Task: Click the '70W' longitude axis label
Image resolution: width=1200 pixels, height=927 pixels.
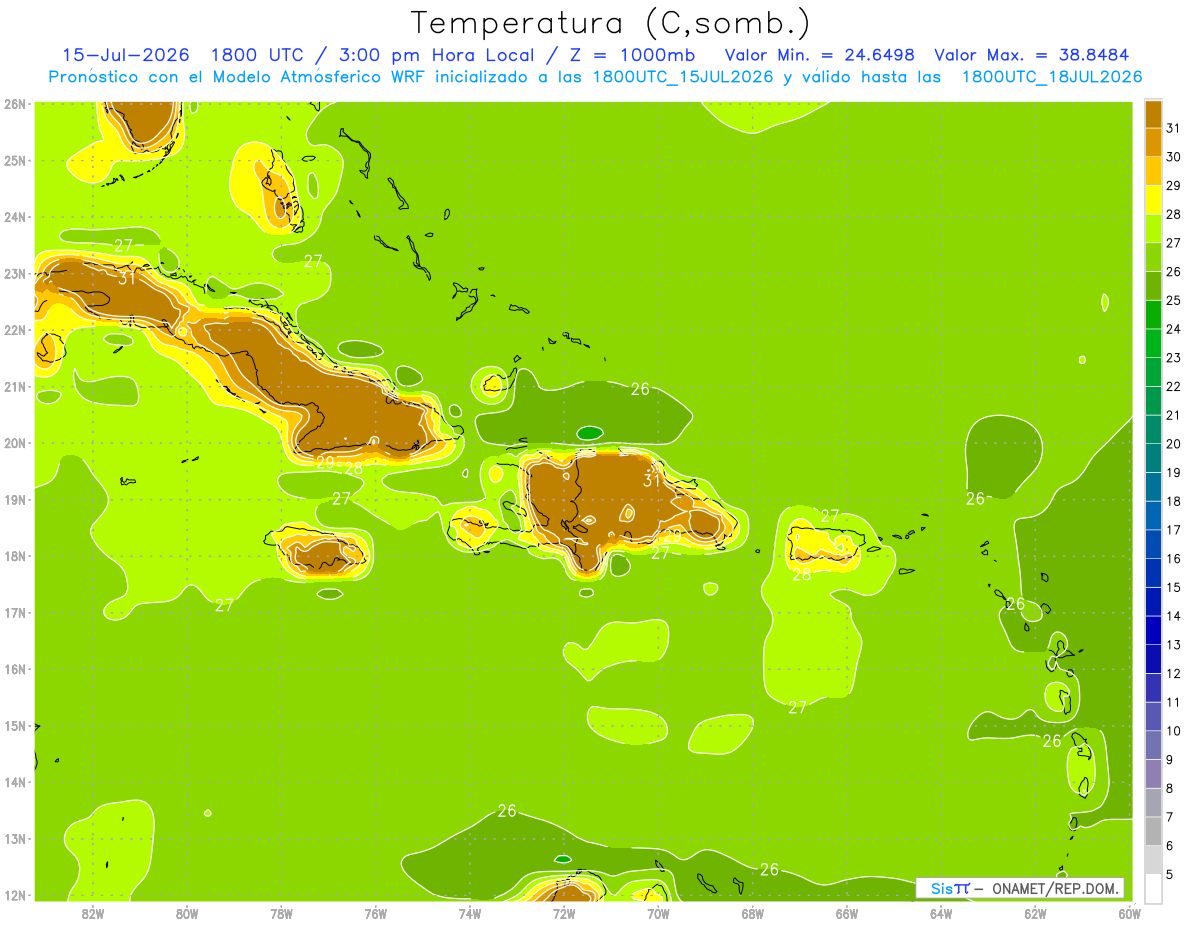Action: pos(658,913)
